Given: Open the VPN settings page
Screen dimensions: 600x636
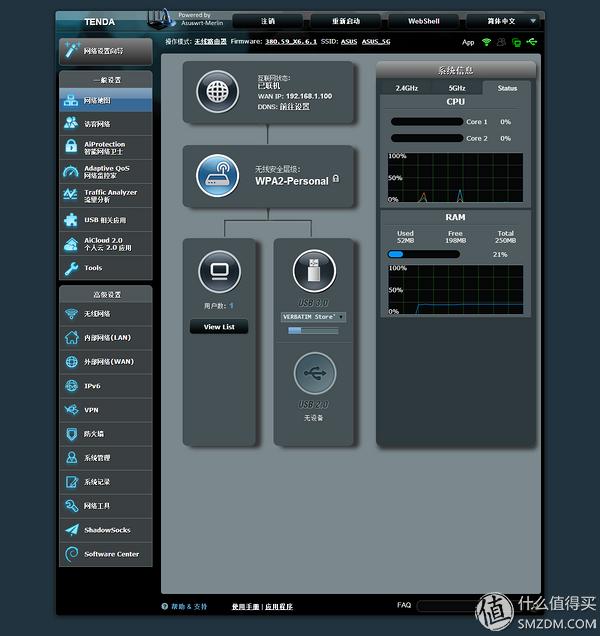Looking at the screenshot, I should click(x=105, y=410).
